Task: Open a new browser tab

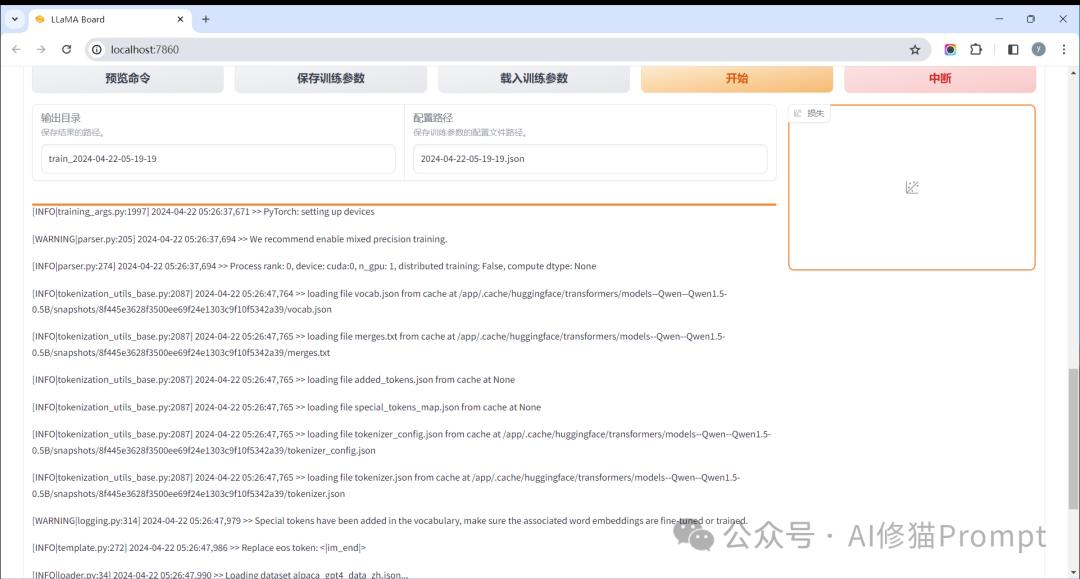Action: point(206,19)
